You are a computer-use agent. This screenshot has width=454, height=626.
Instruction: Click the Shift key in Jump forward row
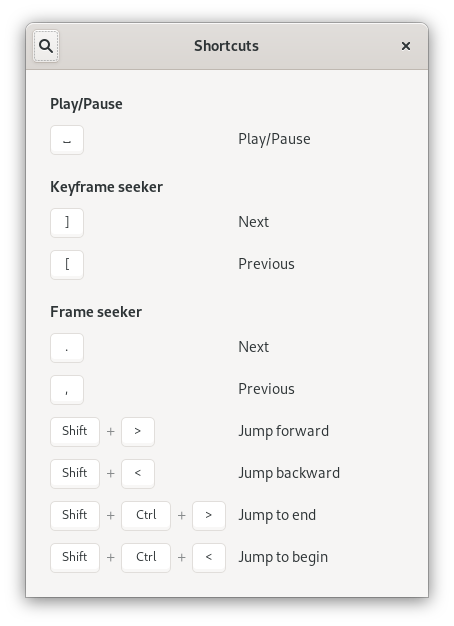coord(75,432)
